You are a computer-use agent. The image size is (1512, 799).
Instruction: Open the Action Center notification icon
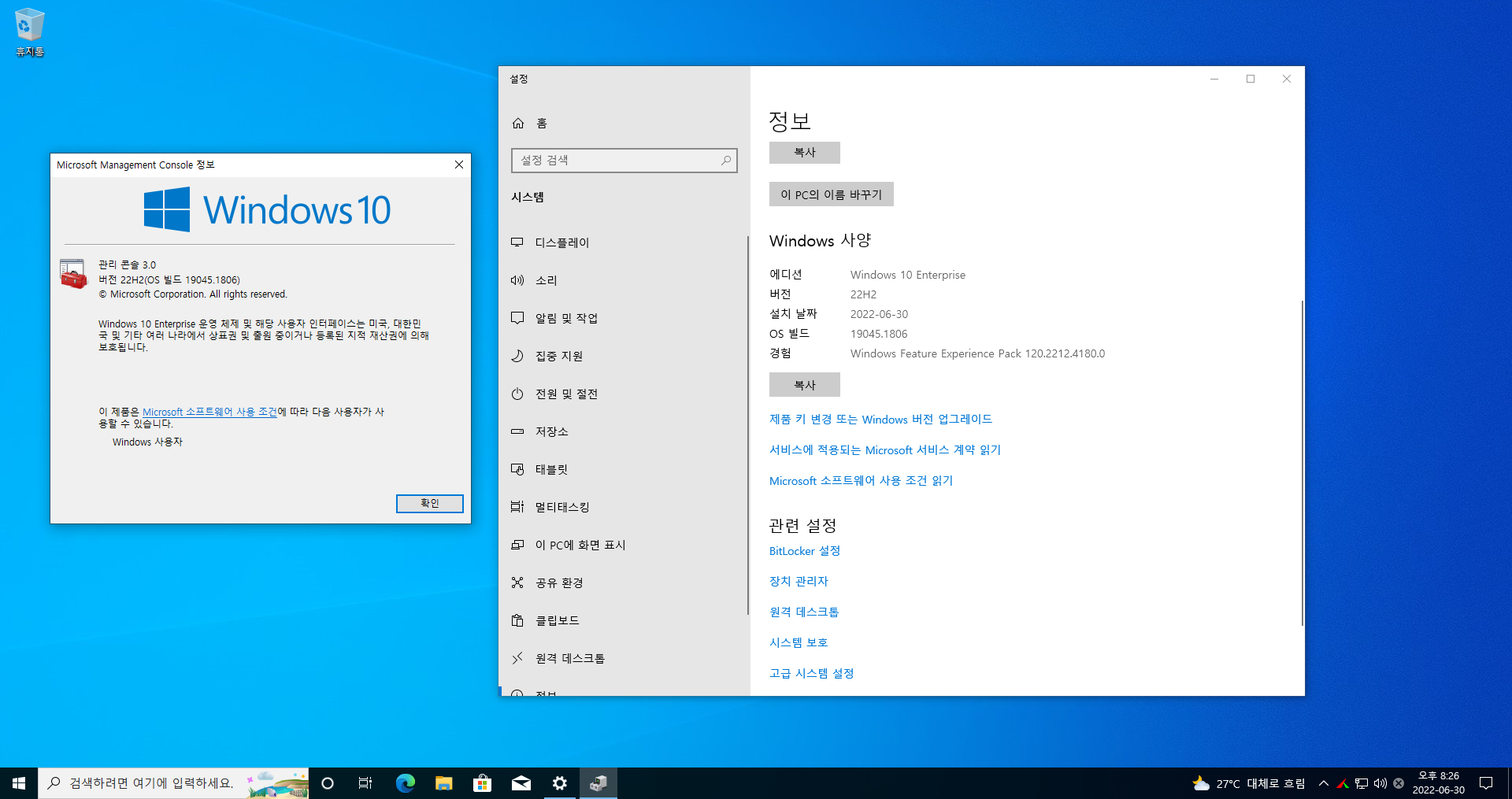tap(1486, 783)
